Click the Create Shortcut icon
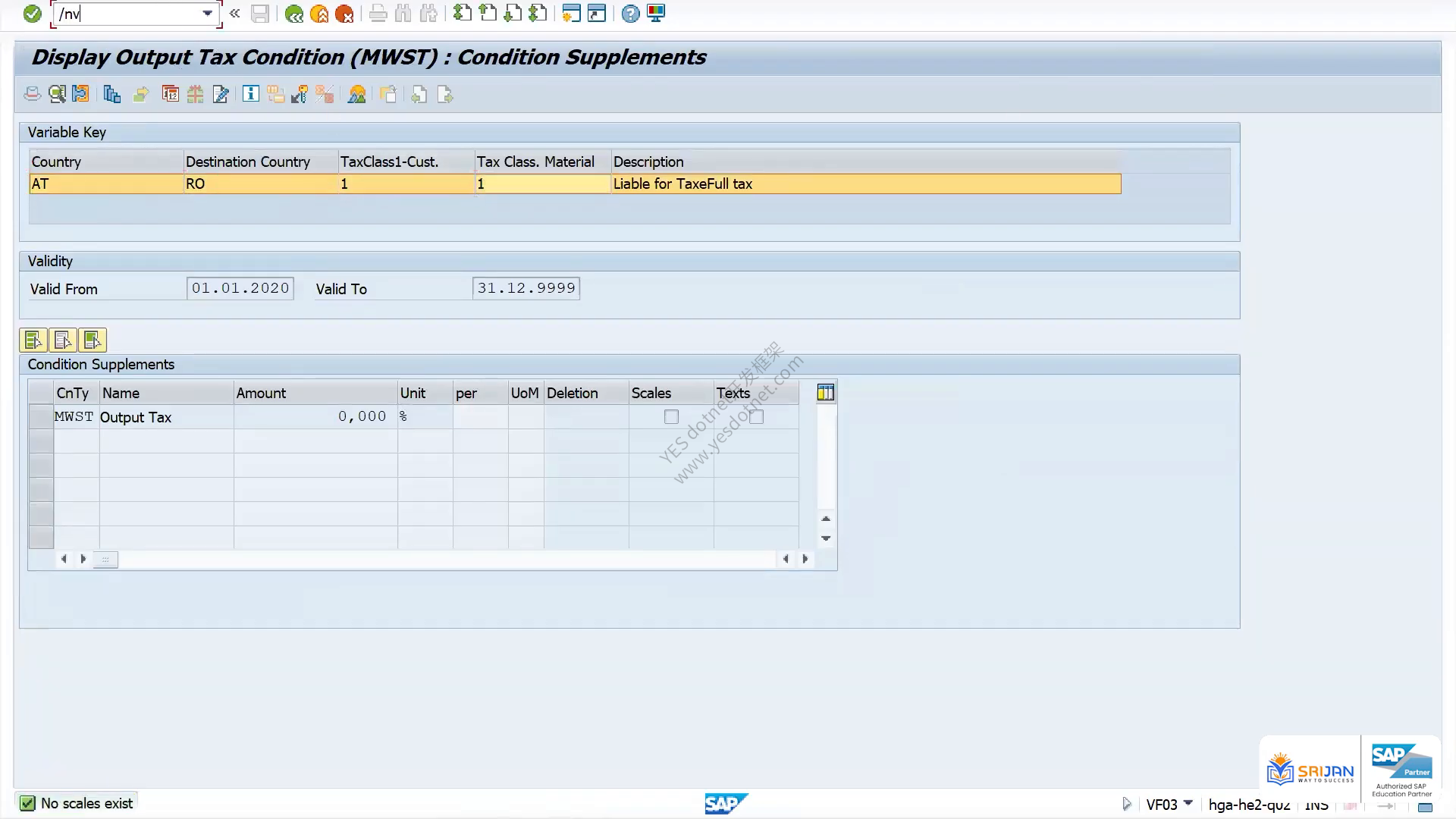1456x819 pixels. click(597, 13)
